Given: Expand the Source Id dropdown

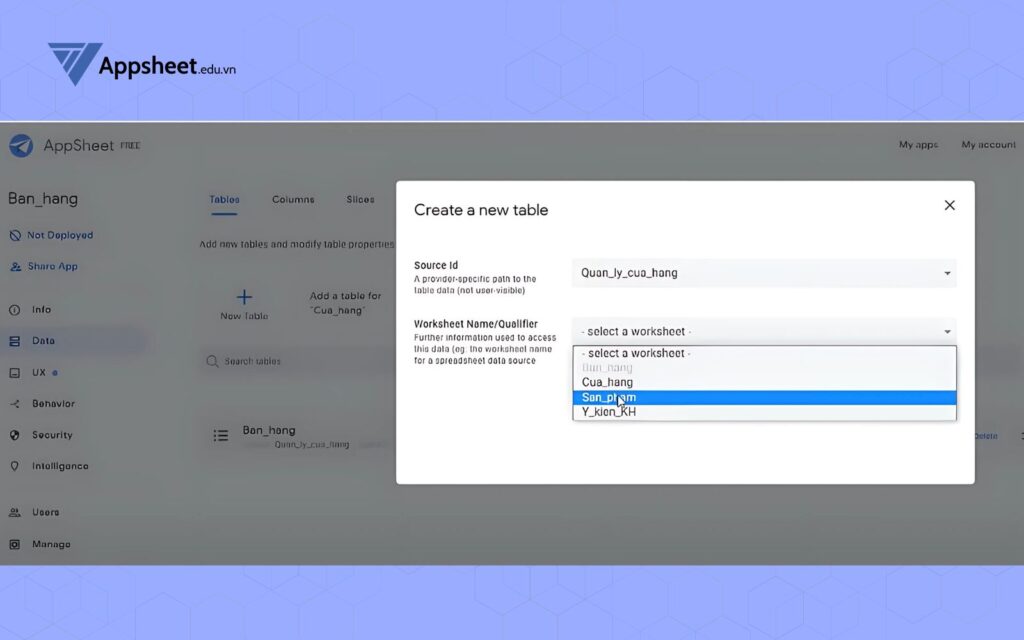Looking at the screenshot, I should [763, 273].
